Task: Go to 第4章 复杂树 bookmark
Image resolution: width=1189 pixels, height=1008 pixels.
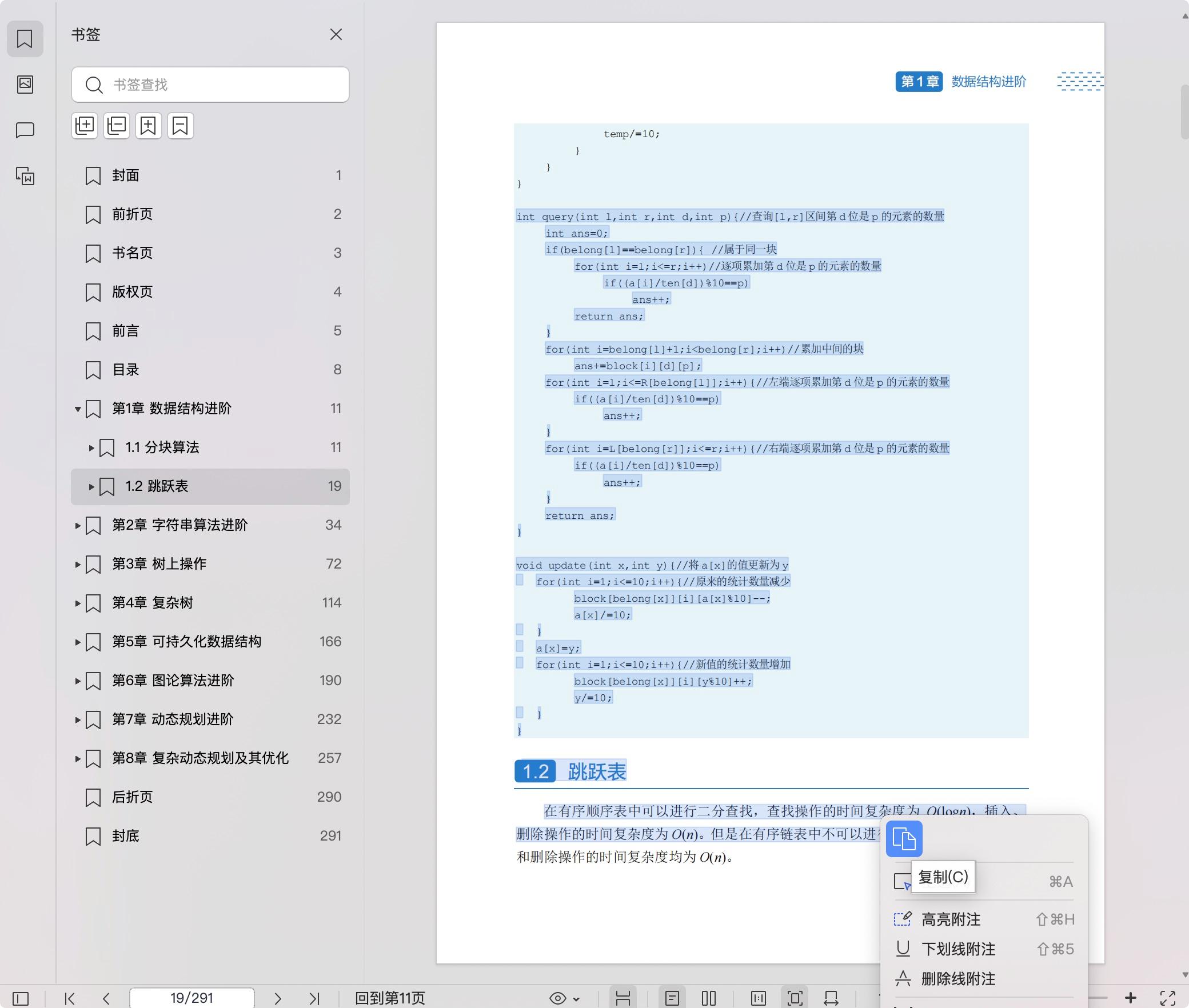Action: (x=152, y=603)
